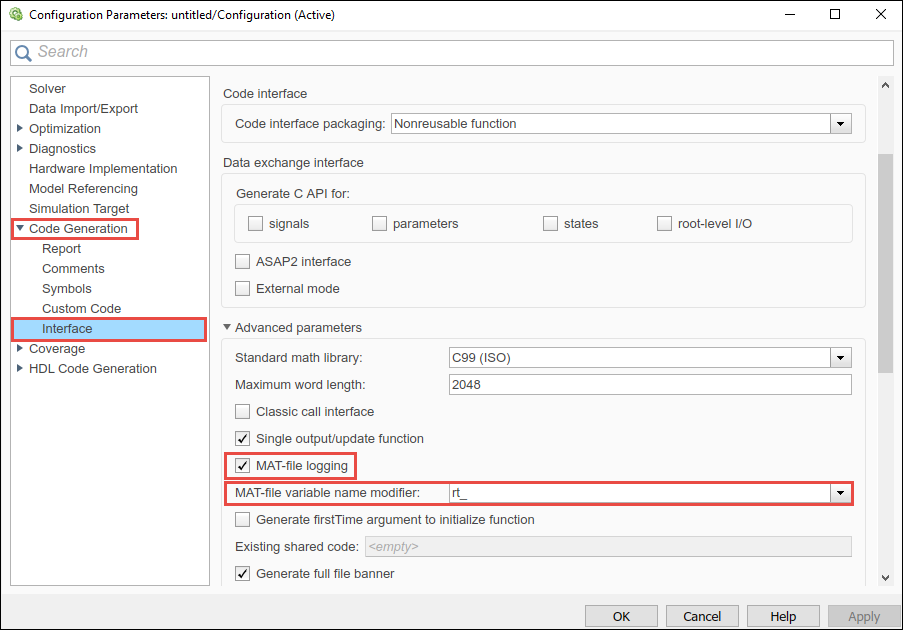This screenshot has width=903, height=630.
Task: Click the search magnifier icon
Action: coord(23,52)
